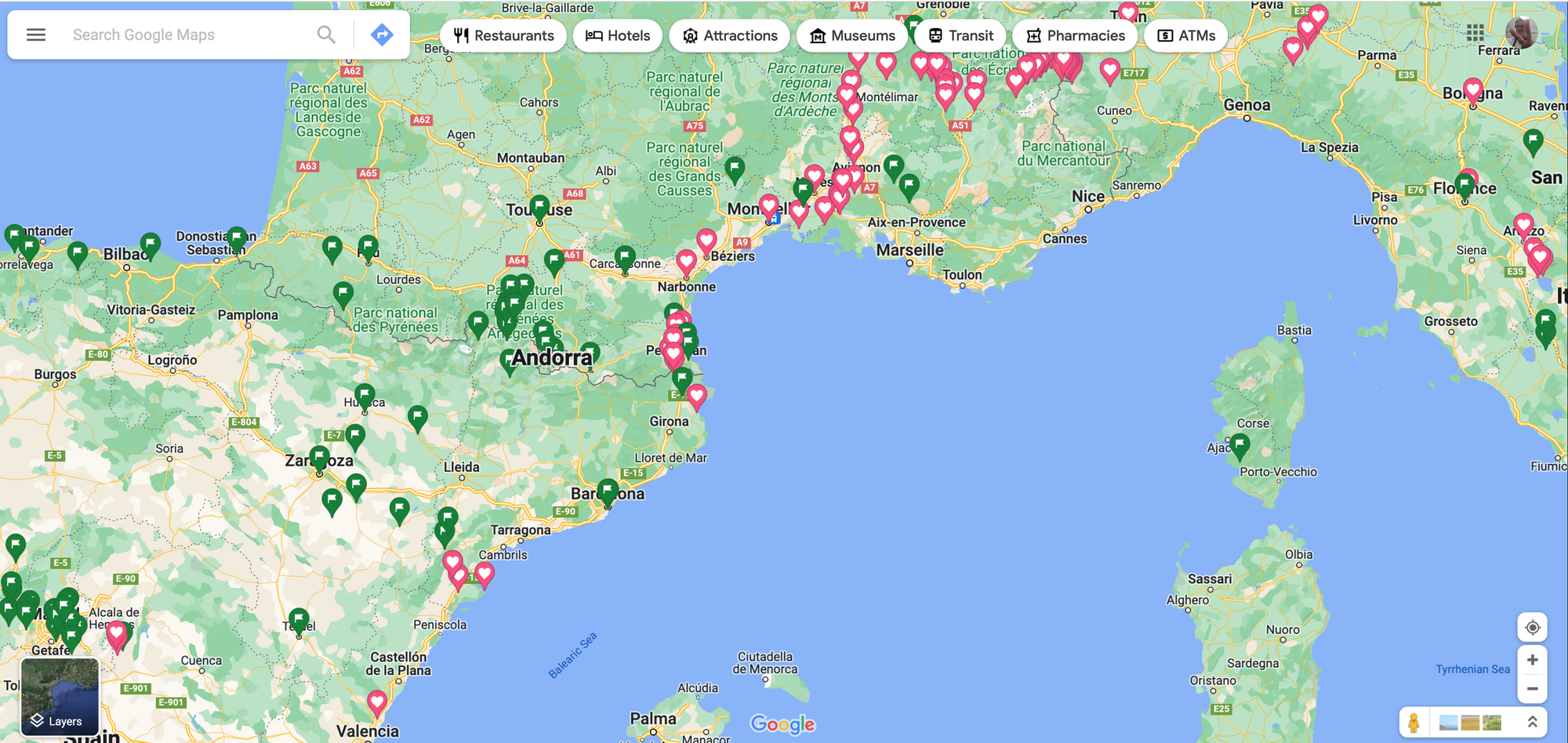Focus the Search Google Maps field
This screenshot has height=743, width=1568.
click(188, 34)
